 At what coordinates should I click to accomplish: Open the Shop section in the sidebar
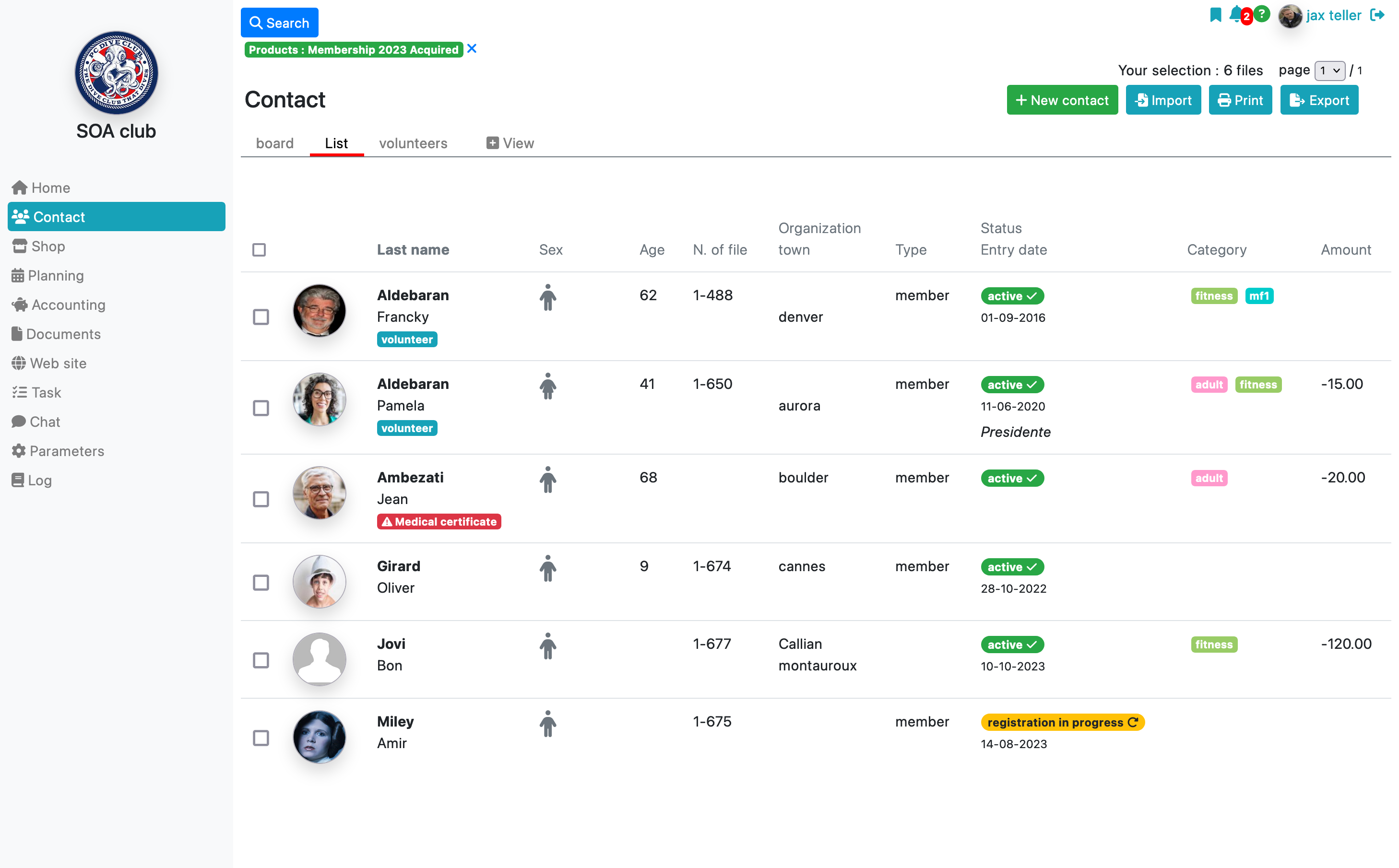tap(47, 246)
